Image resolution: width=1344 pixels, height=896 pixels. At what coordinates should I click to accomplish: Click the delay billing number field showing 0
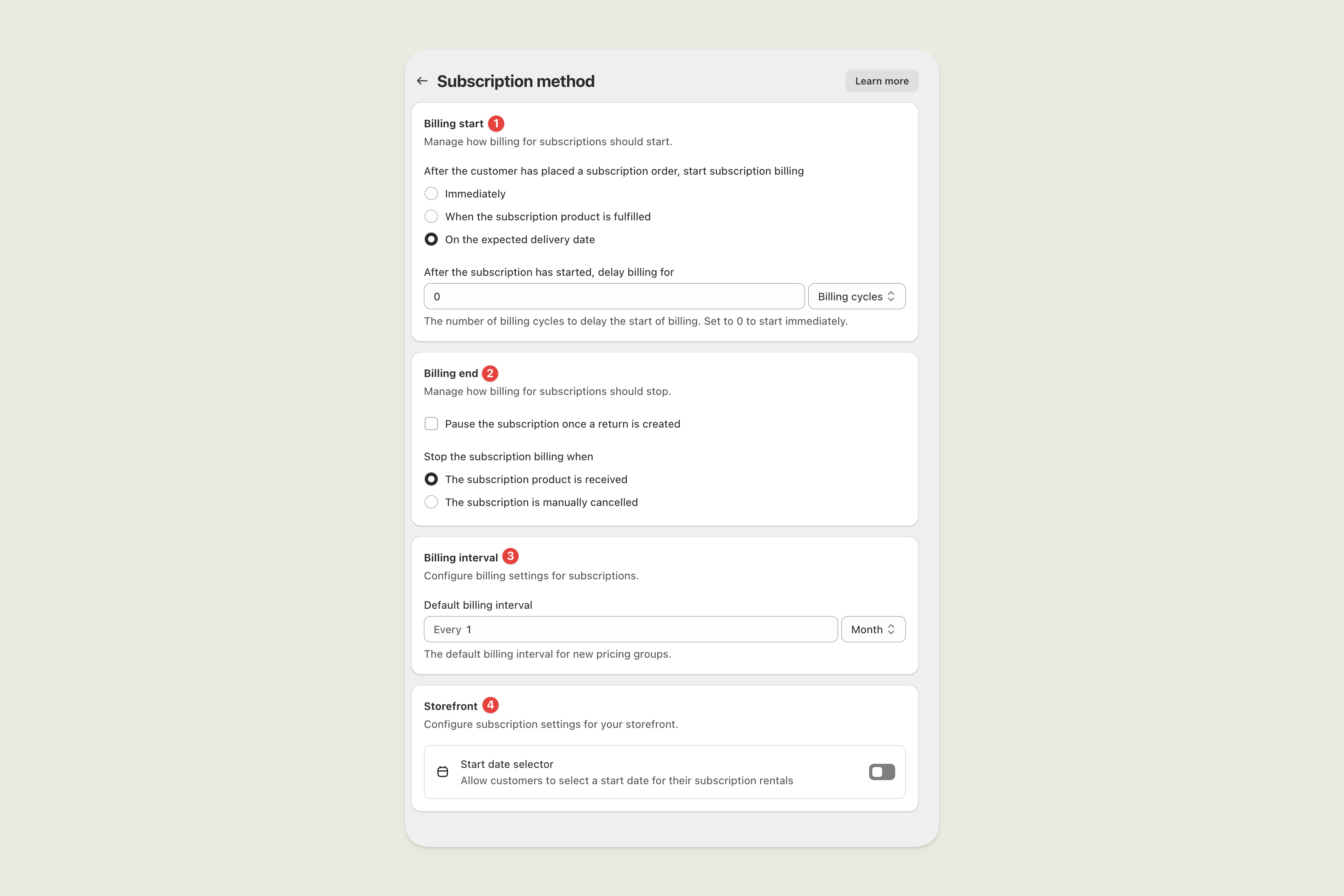(x=614, y=296)
